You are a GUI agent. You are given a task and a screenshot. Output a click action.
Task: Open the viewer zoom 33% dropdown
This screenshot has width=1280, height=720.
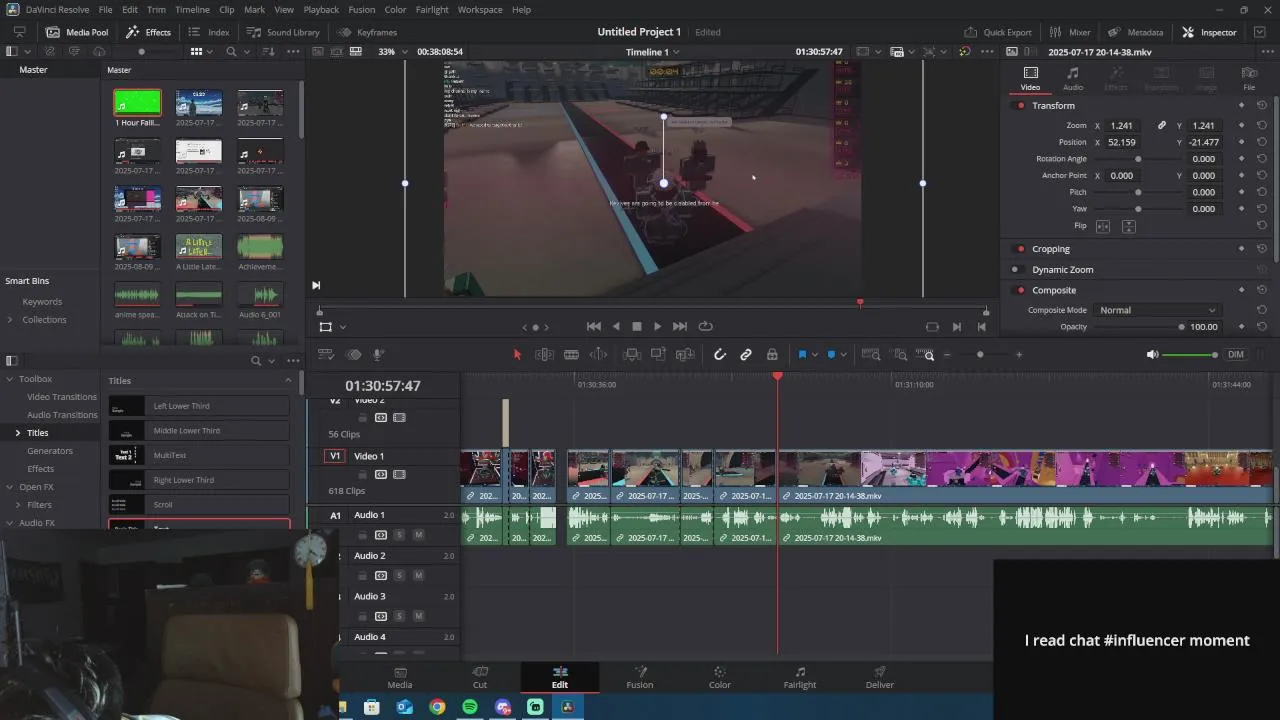[x=392, y=52]
